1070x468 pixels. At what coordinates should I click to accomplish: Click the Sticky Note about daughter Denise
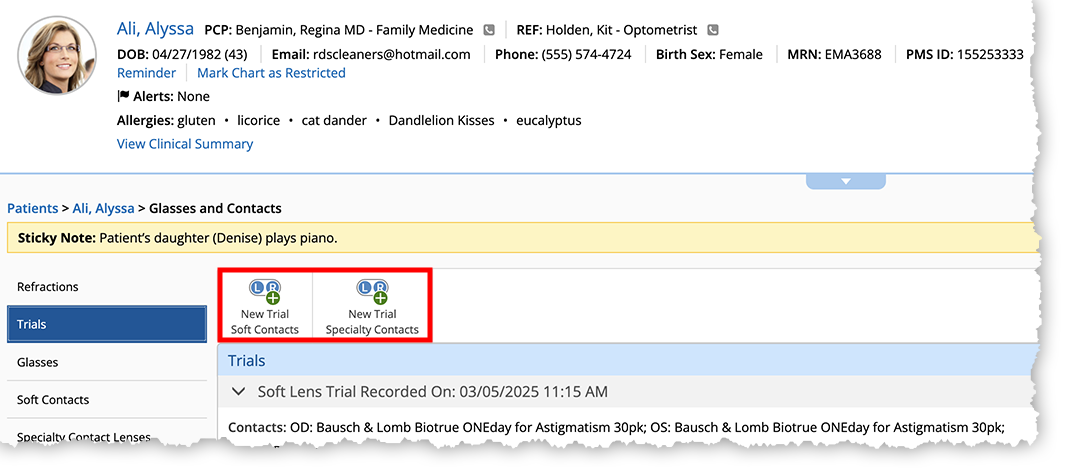pos(523,238)
